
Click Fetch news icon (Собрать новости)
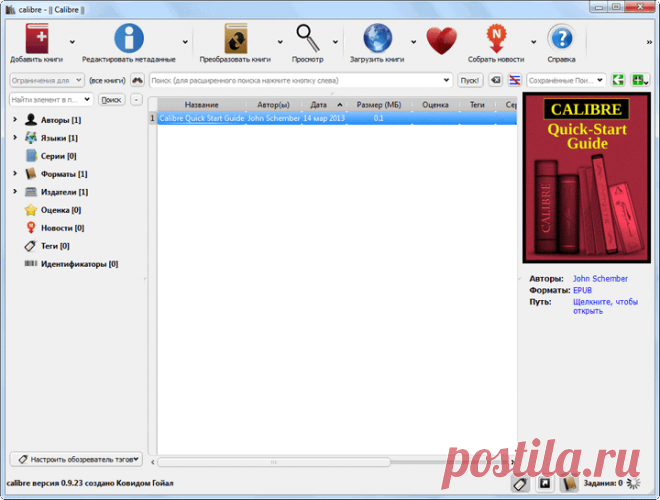496,39
